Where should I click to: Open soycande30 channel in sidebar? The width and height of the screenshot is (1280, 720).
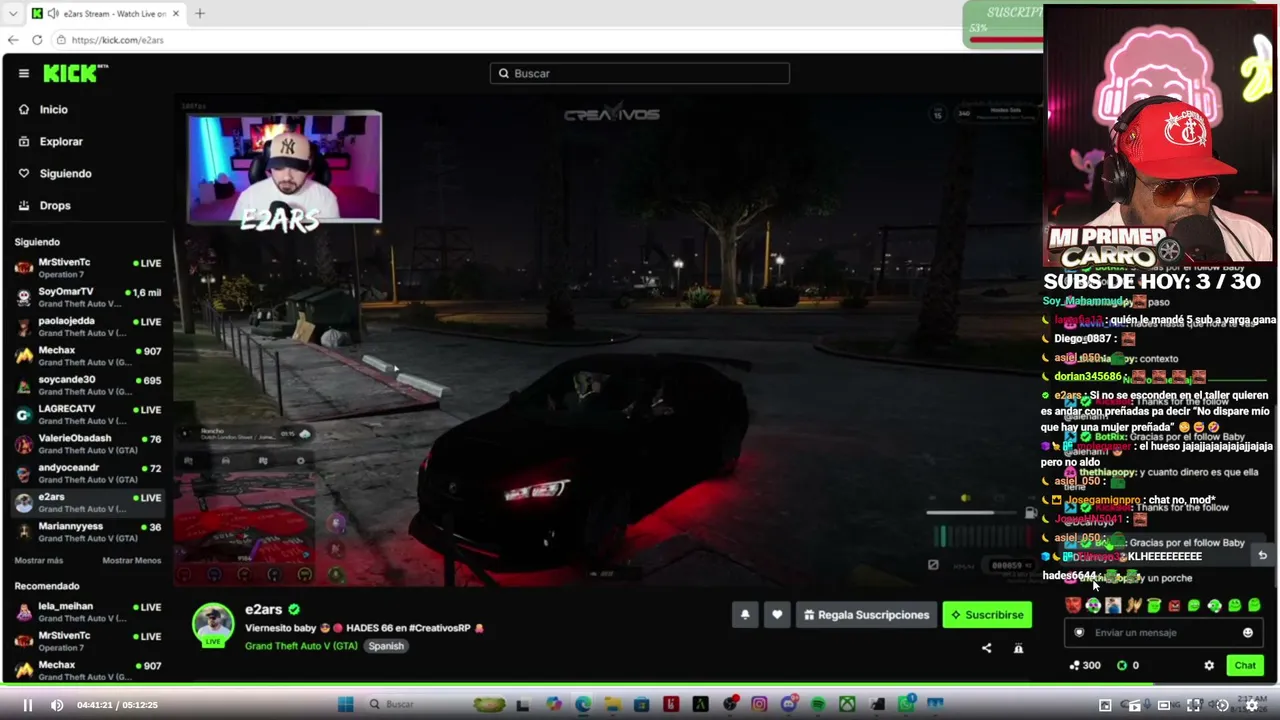click(x=88, y=385)
